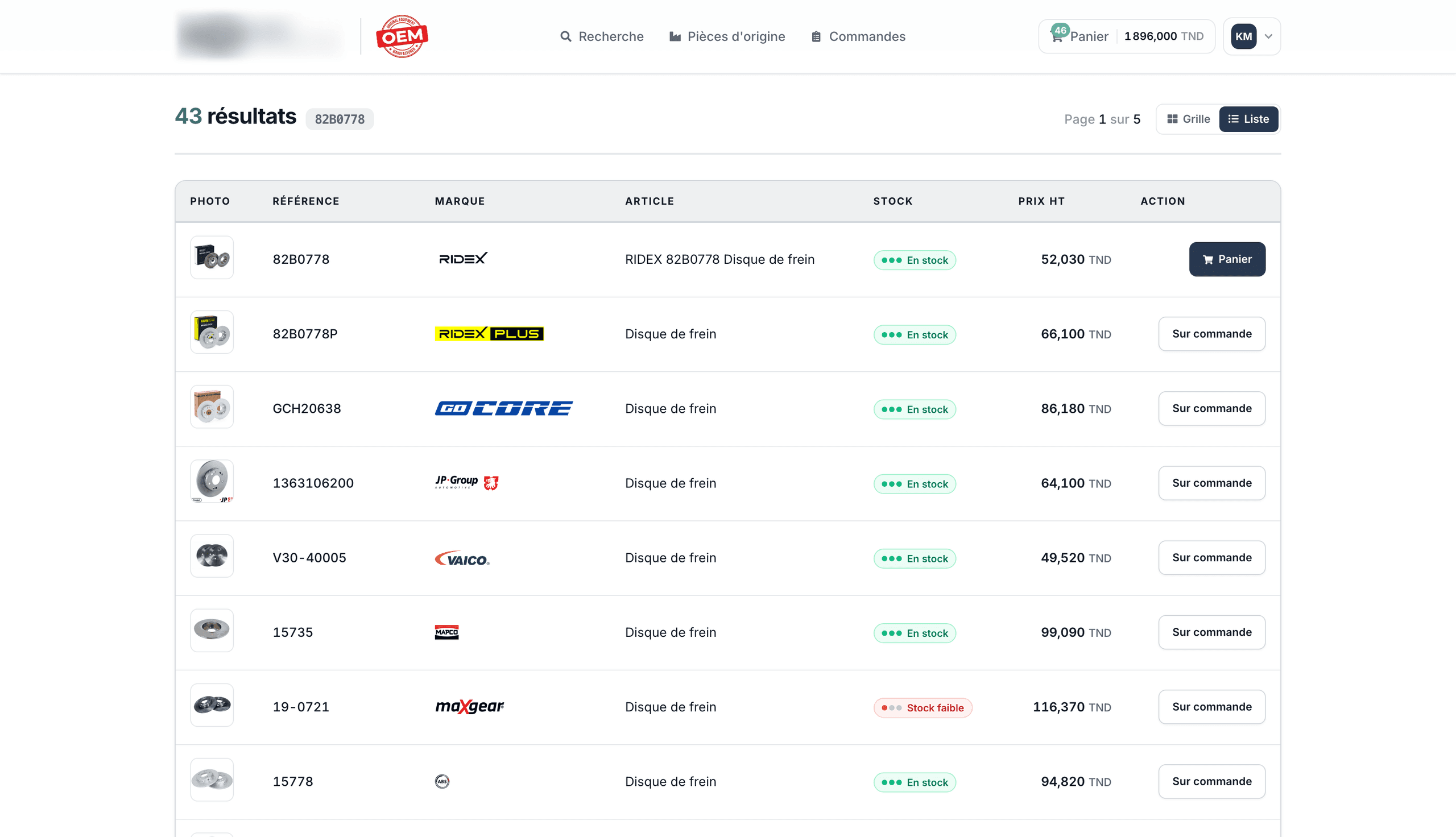
Task: Expand the user account dropdown arrow
Action: [1269, 36]
